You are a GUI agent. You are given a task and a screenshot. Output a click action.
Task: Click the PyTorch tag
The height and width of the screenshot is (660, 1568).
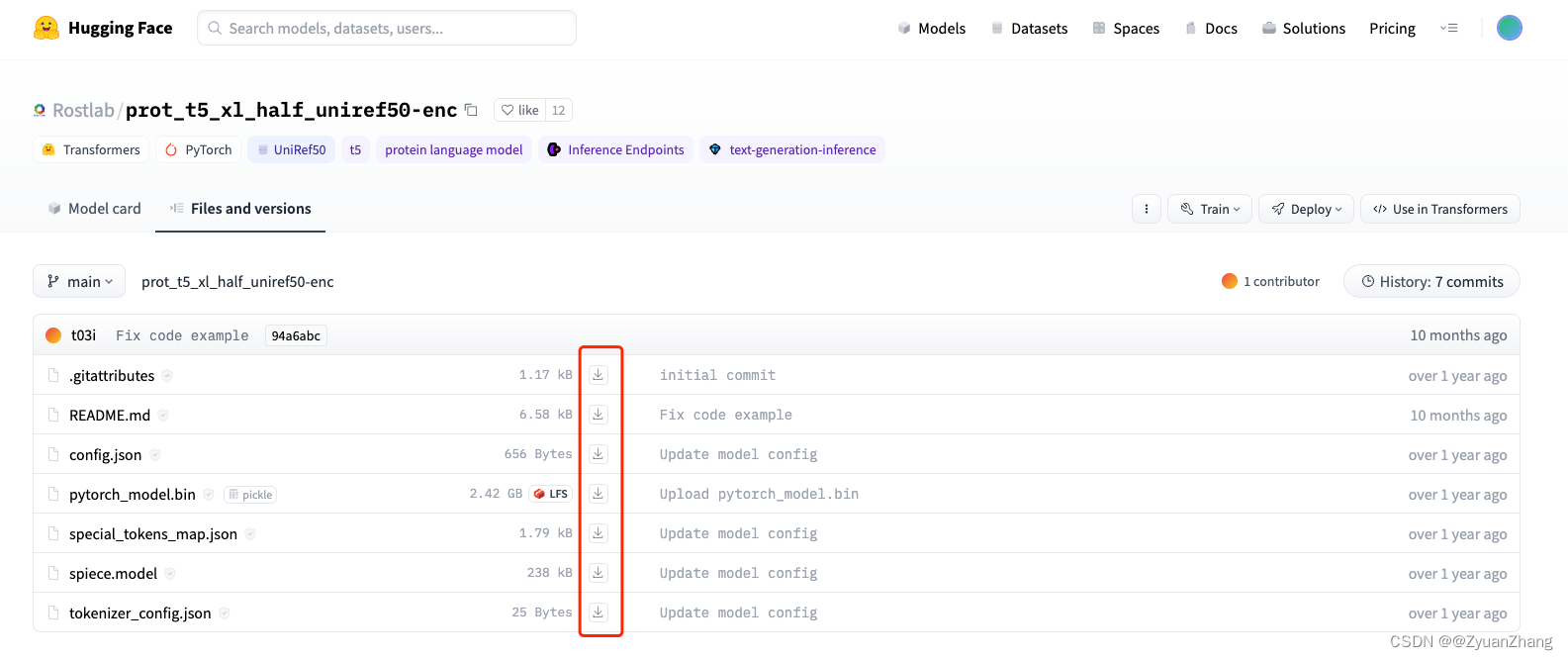(x=198, y=149)
